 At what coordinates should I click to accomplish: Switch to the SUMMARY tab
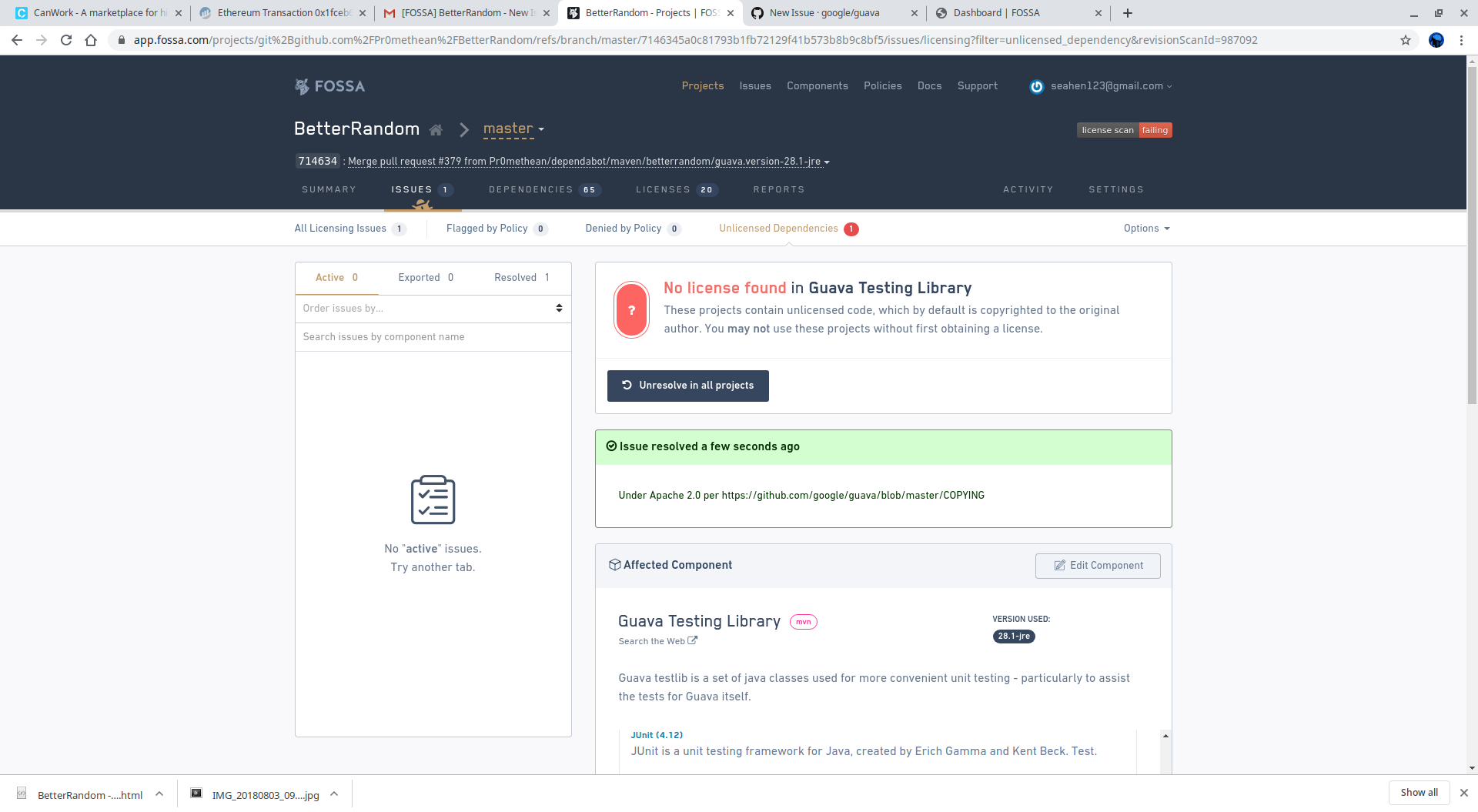[x=329, y=189]
